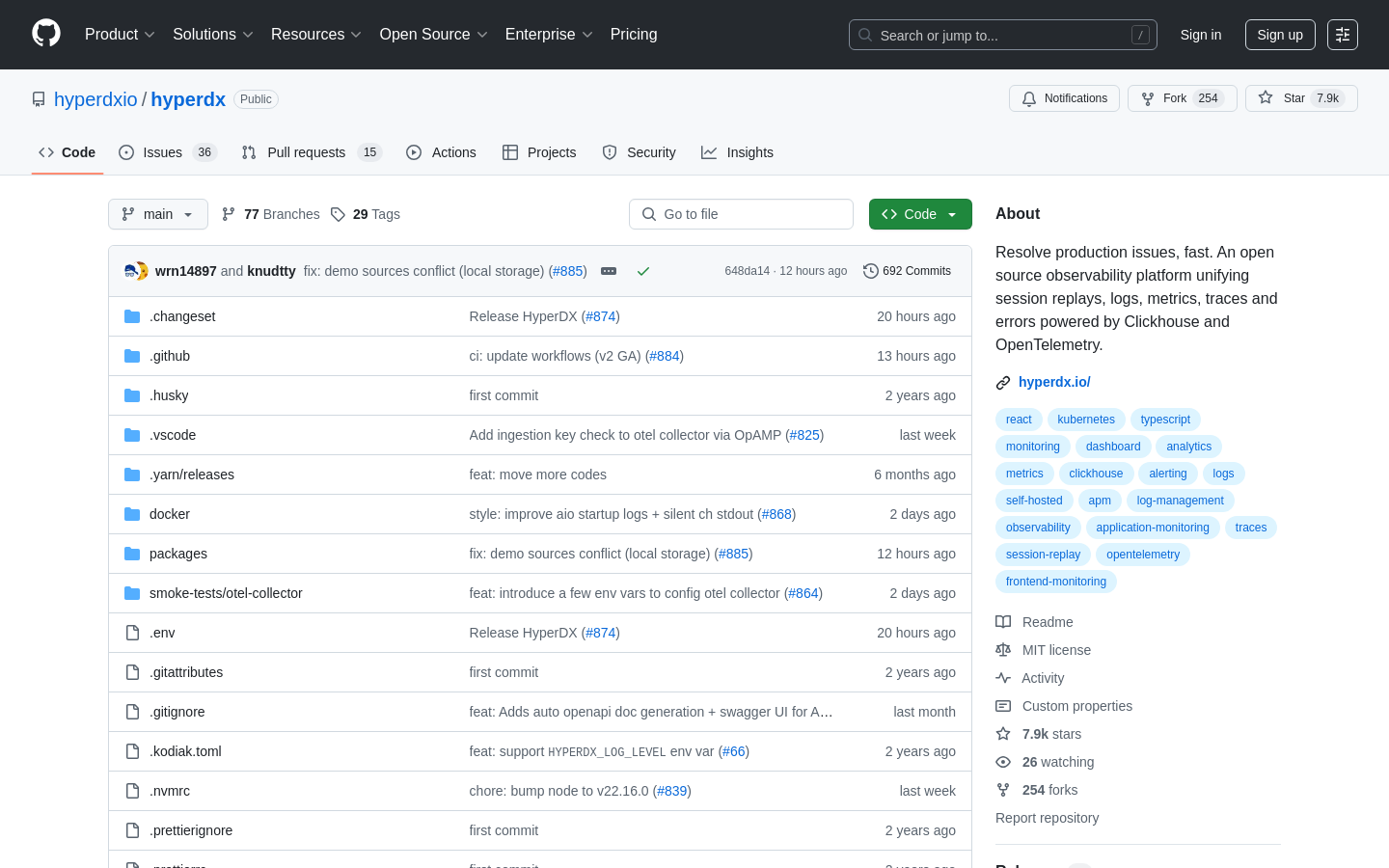Switch to the Pull requests tab
Image resolution: width=1389 pixels, height=868 pixels.
(312, 152)
